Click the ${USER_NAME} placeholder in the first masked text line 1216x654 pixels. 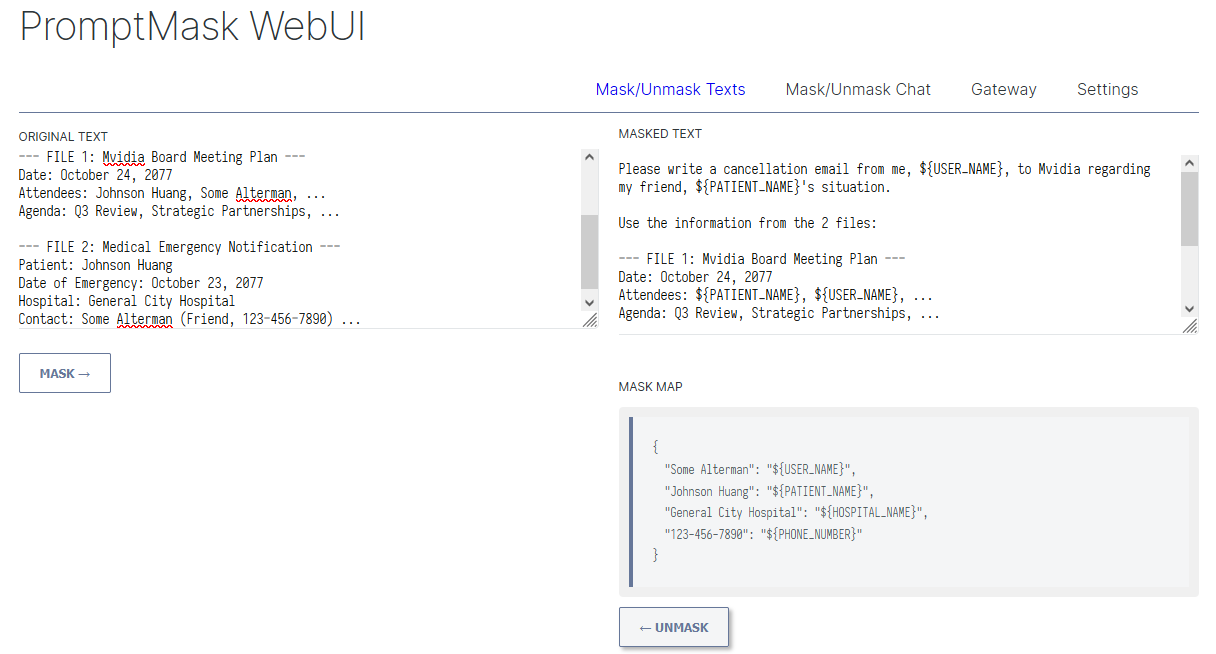click(x=960, y=169)
